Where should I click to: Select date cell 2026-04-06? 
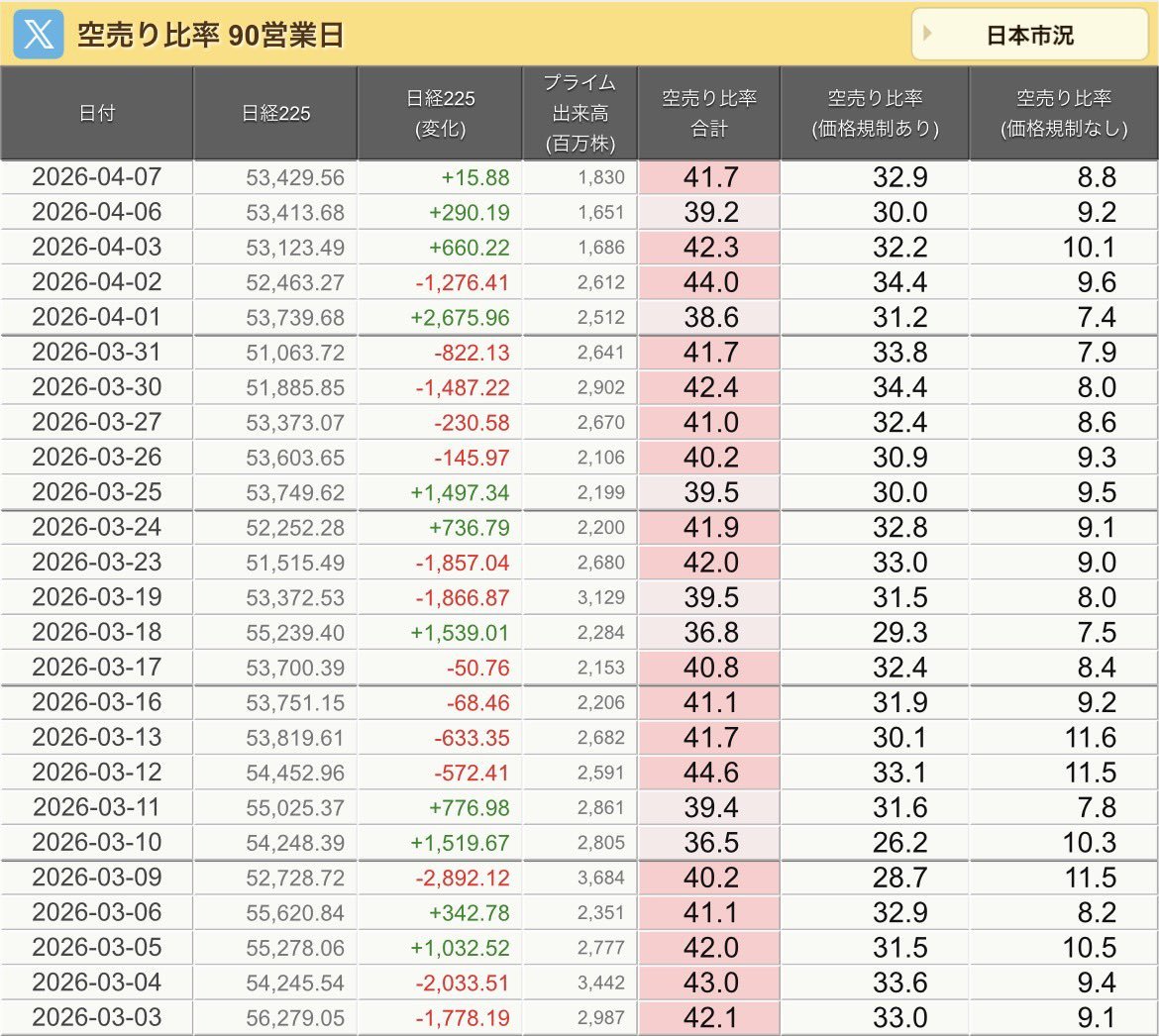pos(97,212)
